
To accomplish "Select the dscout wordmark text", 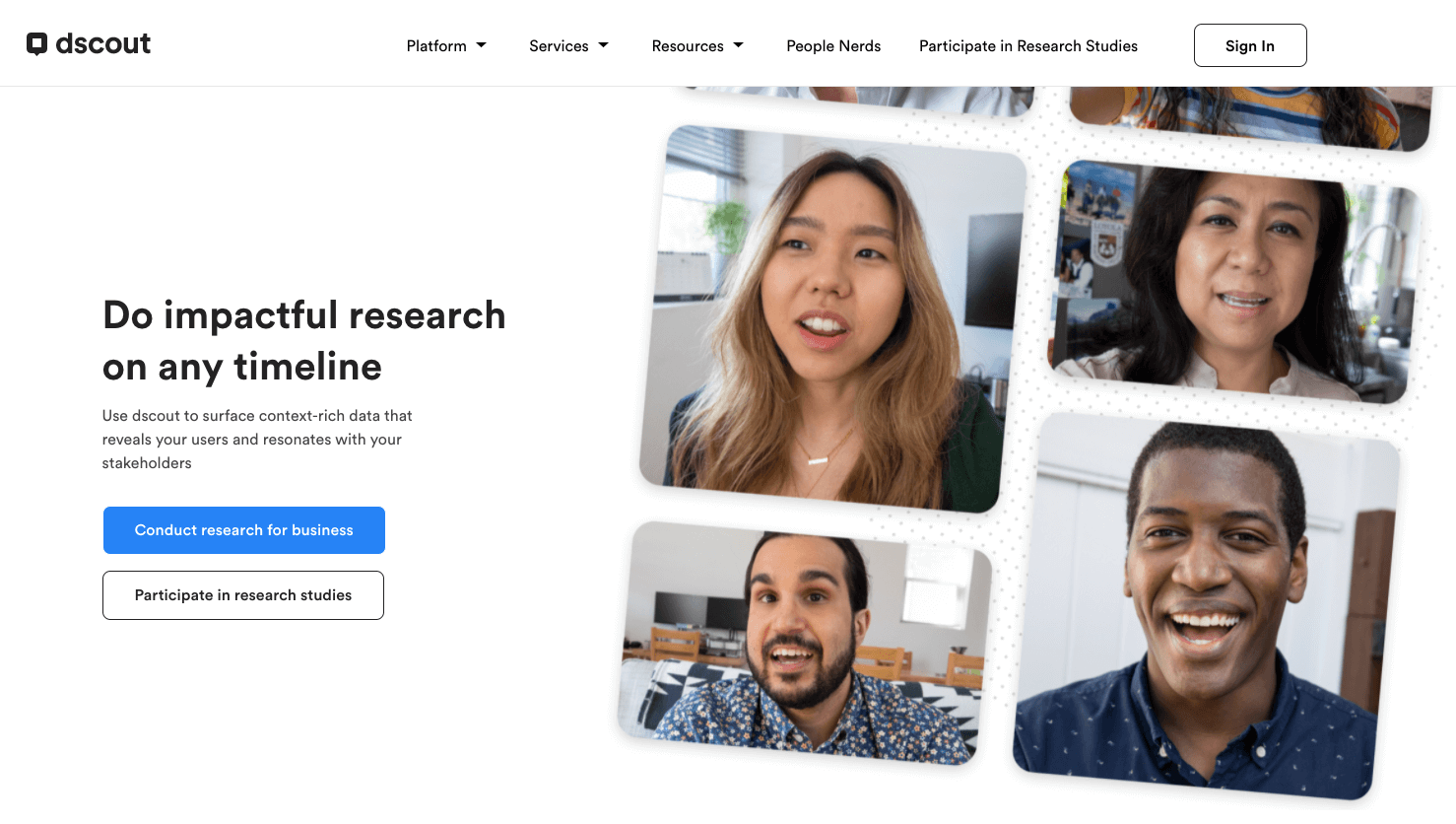I will 103,43.
